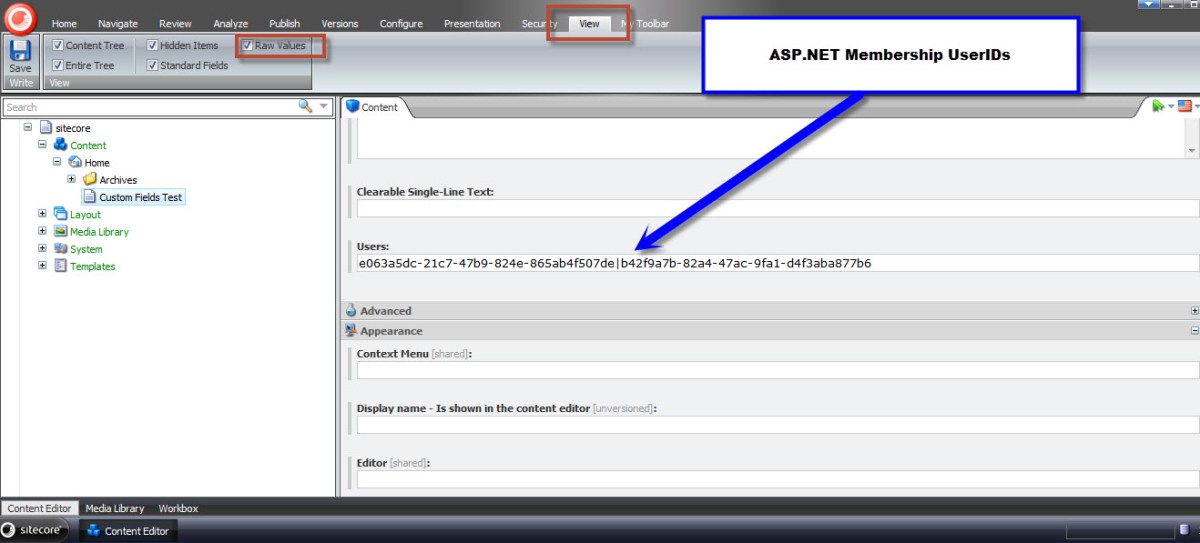Open the search options dropdown arrow

point(324,106)
